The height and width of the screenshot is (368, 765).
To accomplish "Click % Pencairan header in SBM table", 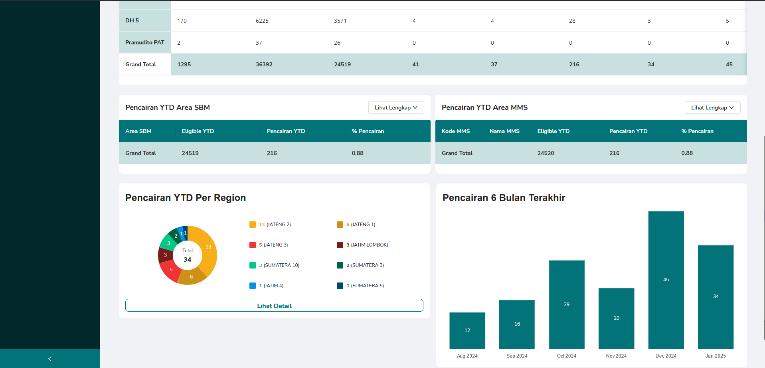I will point(368,131).
